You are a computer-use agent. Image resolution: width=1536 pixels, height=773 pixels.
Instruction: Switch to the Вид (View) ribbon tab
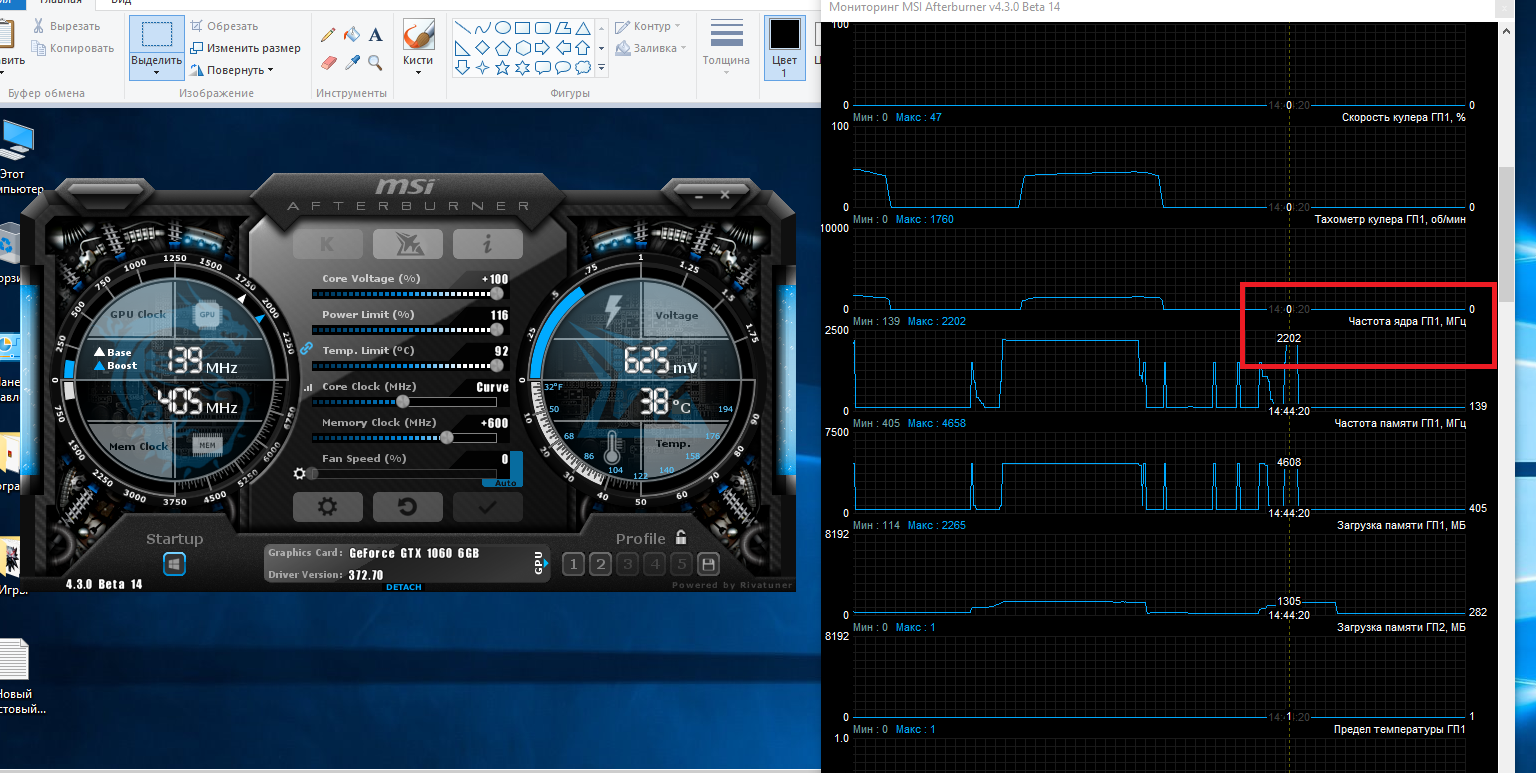[120, 3]
